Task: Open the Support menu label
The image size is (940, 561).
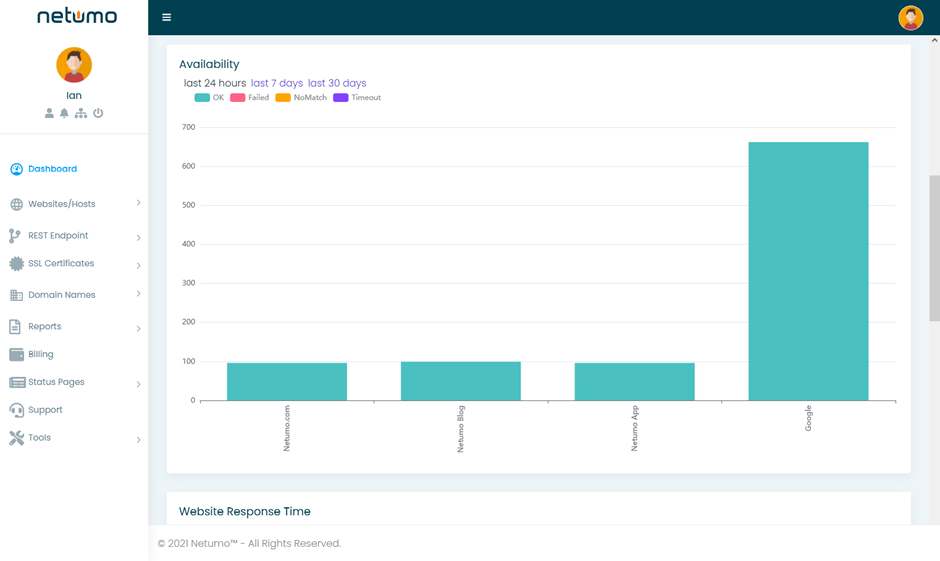Action: (x=46, y=410)
